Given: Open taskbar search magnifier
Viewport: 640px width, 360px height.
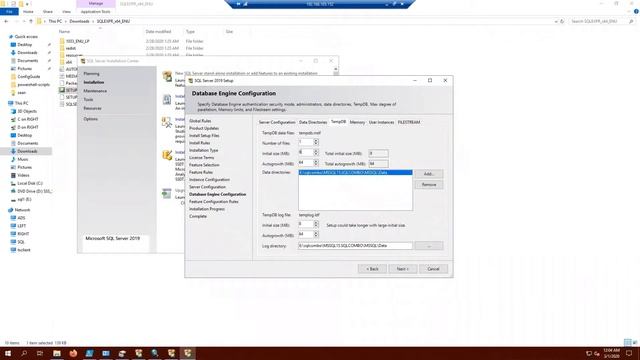Looking at the screenshot, I should click(24, 353).
